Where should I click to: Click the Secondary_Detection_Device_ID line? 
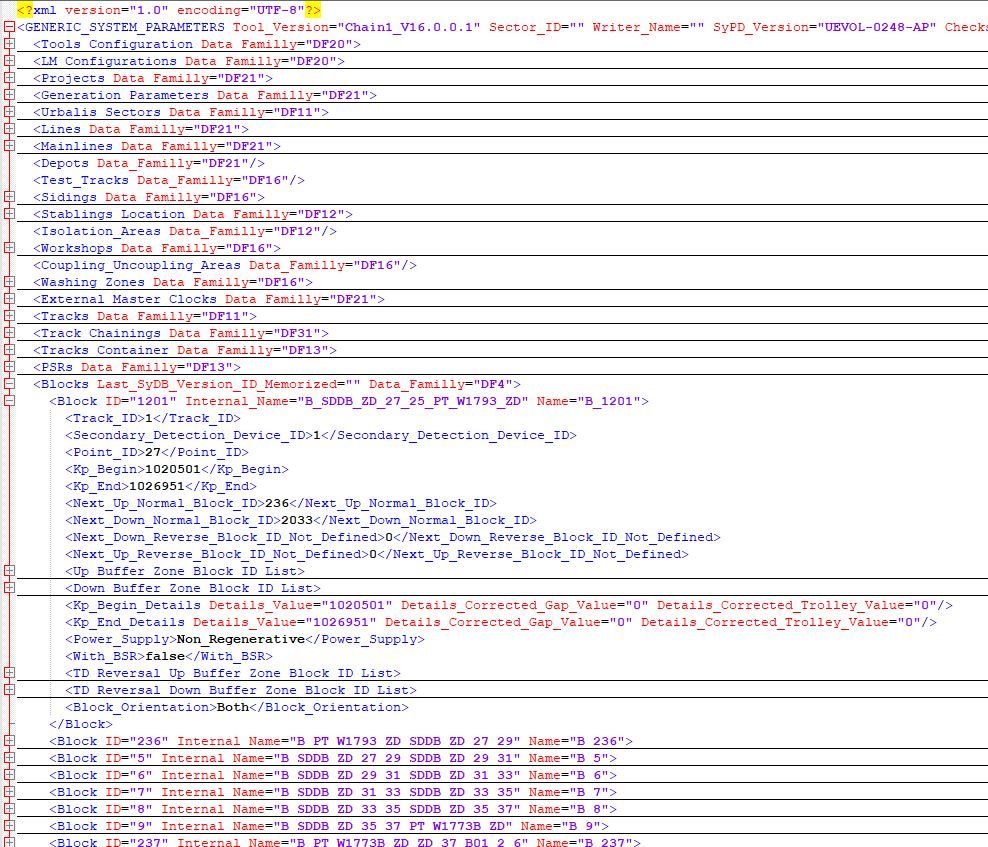321,435
